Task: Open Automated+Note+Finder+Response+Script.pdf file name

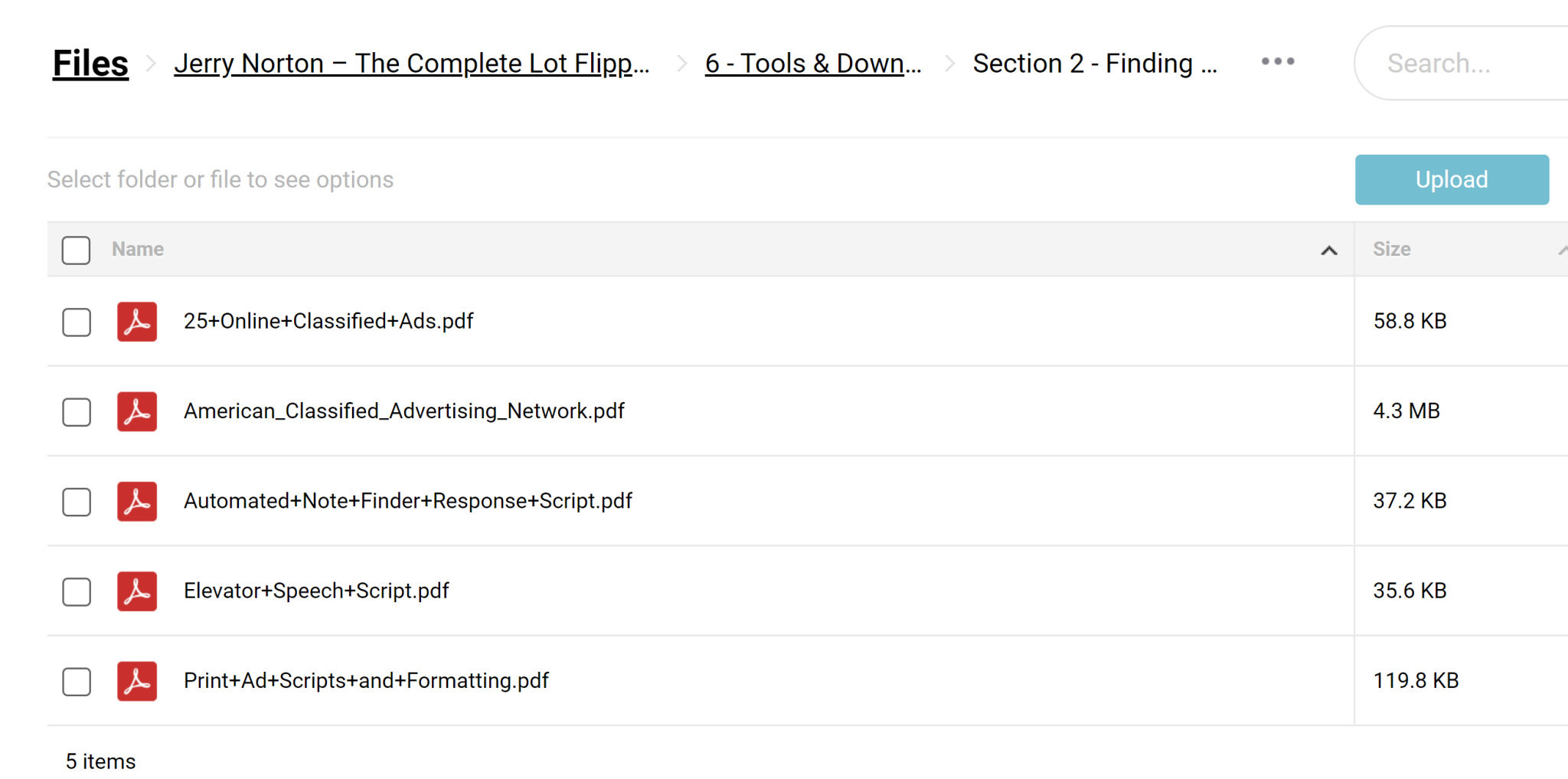Action: click(x=407, y=501)
